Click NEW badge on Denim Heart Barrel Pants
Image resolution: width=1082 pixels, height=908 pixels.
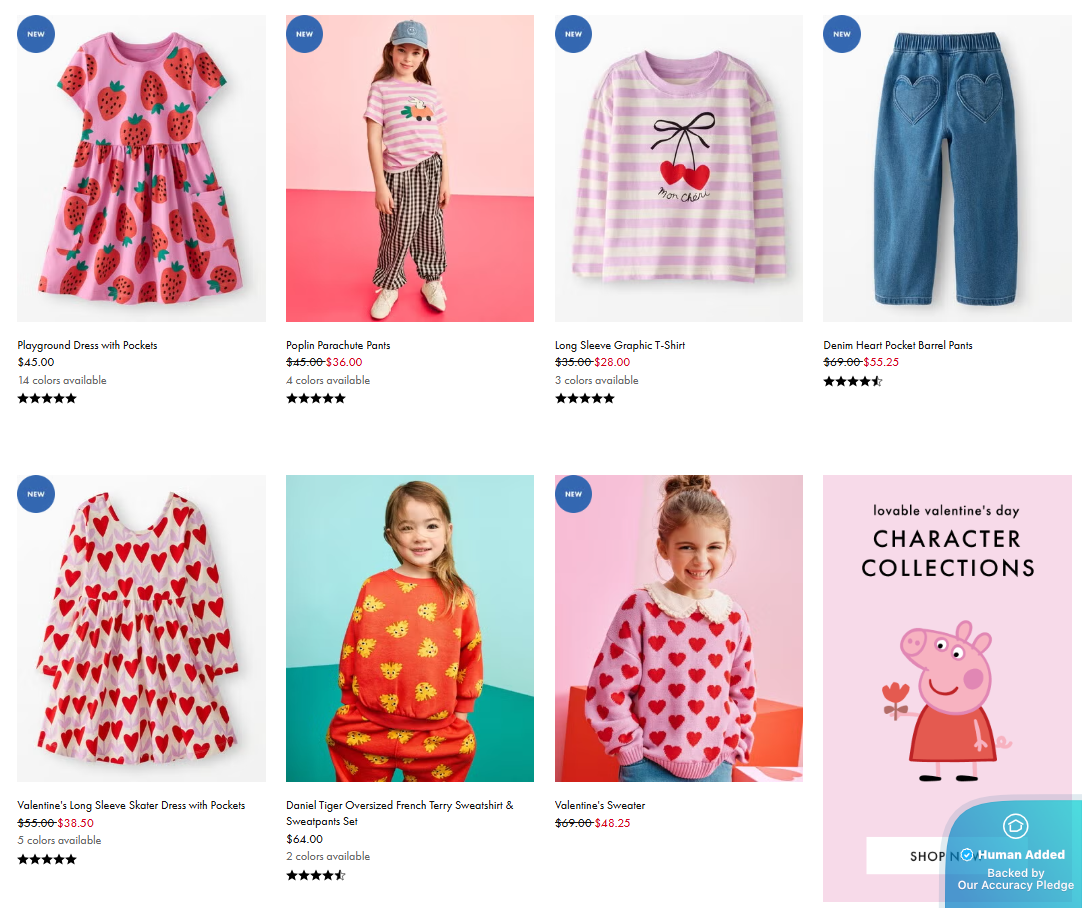coord(842,33)
